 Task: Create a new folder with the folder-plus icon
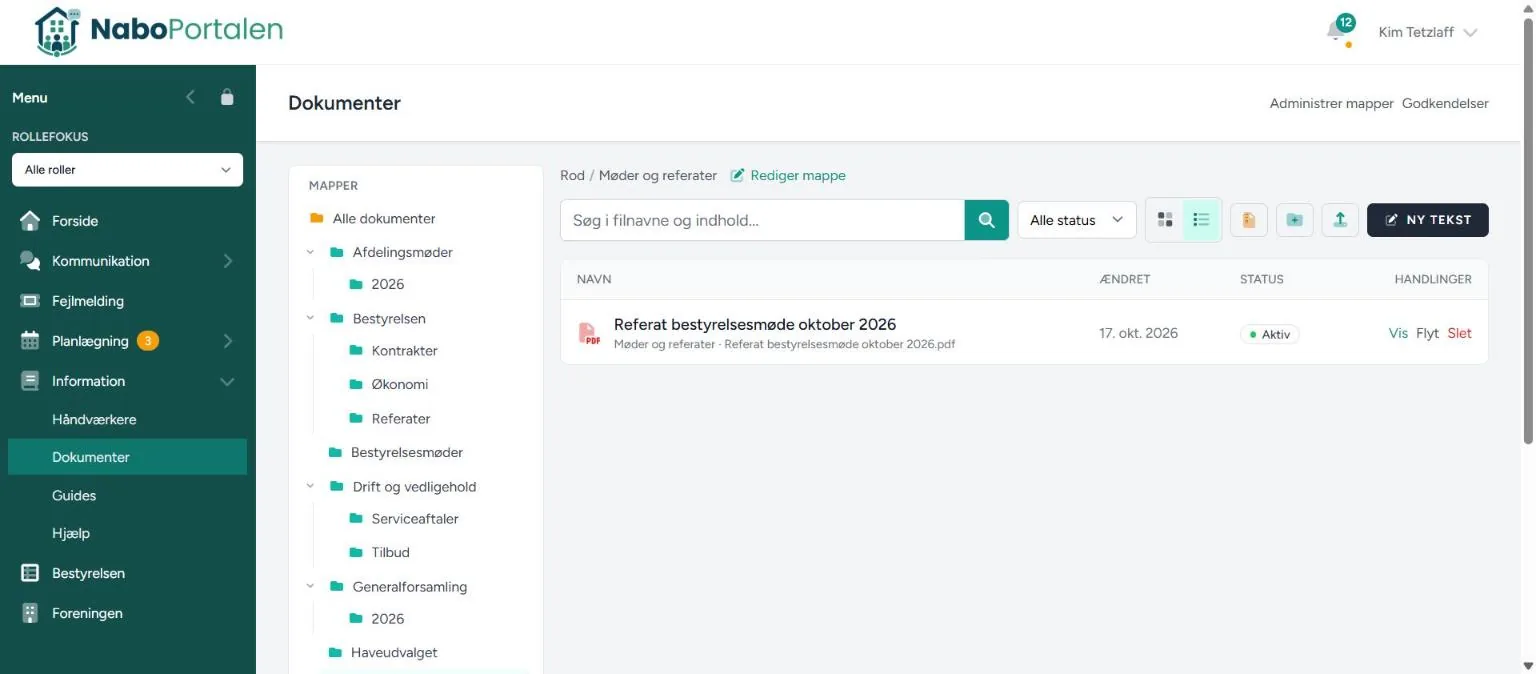(1295, 220)
